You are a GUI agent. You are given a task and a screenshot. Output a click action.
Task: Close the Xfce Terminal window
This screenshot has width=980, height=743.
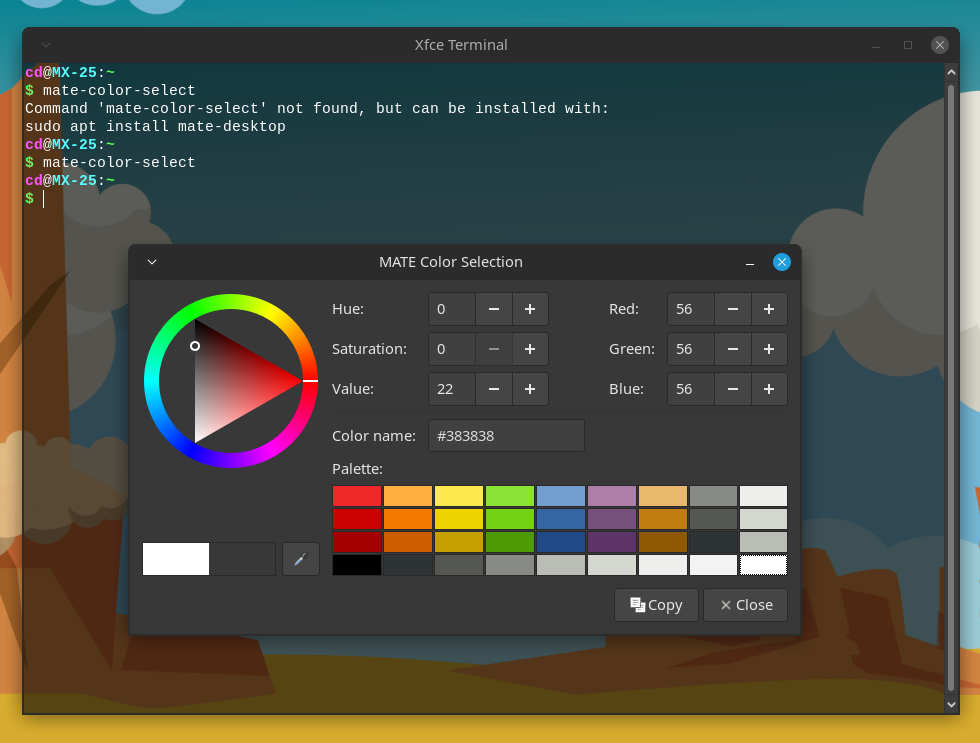(939, 45)
